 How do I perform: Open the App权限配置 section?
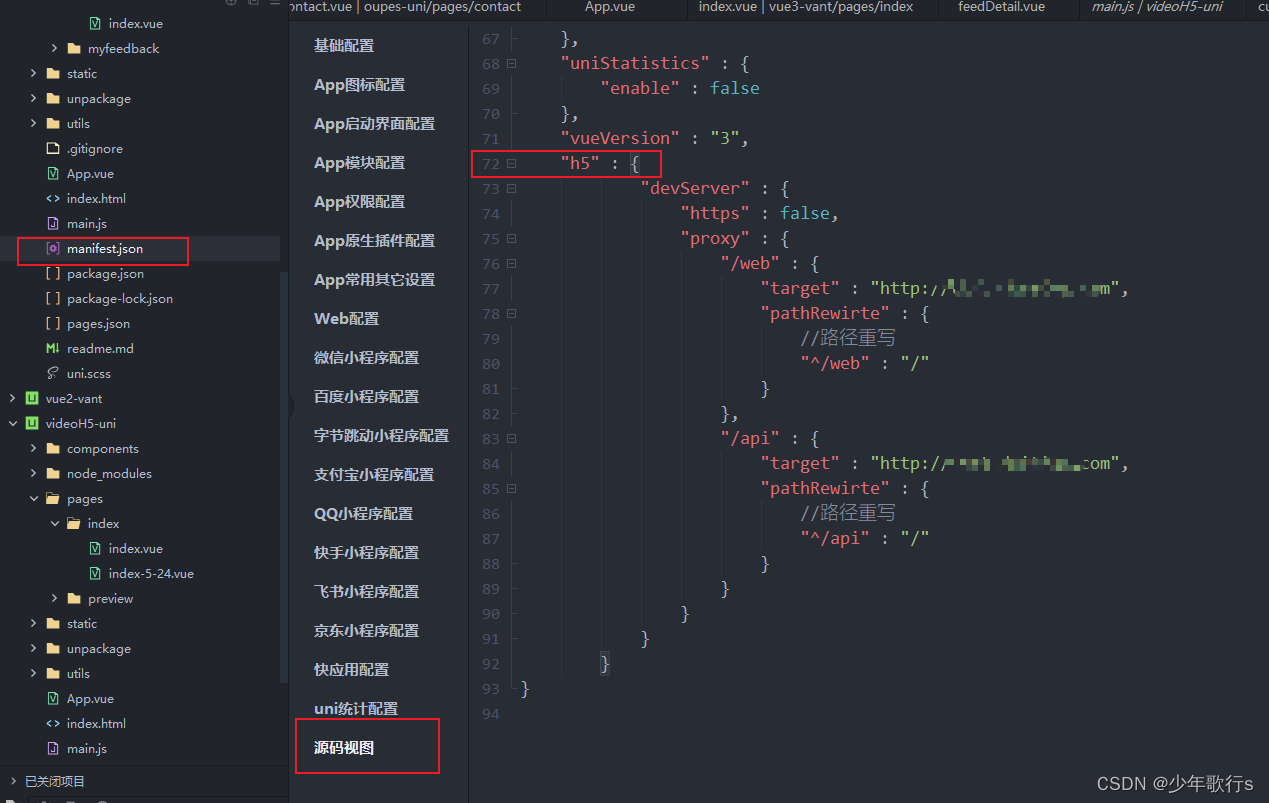pyautogui.click(x=360, y=202)
